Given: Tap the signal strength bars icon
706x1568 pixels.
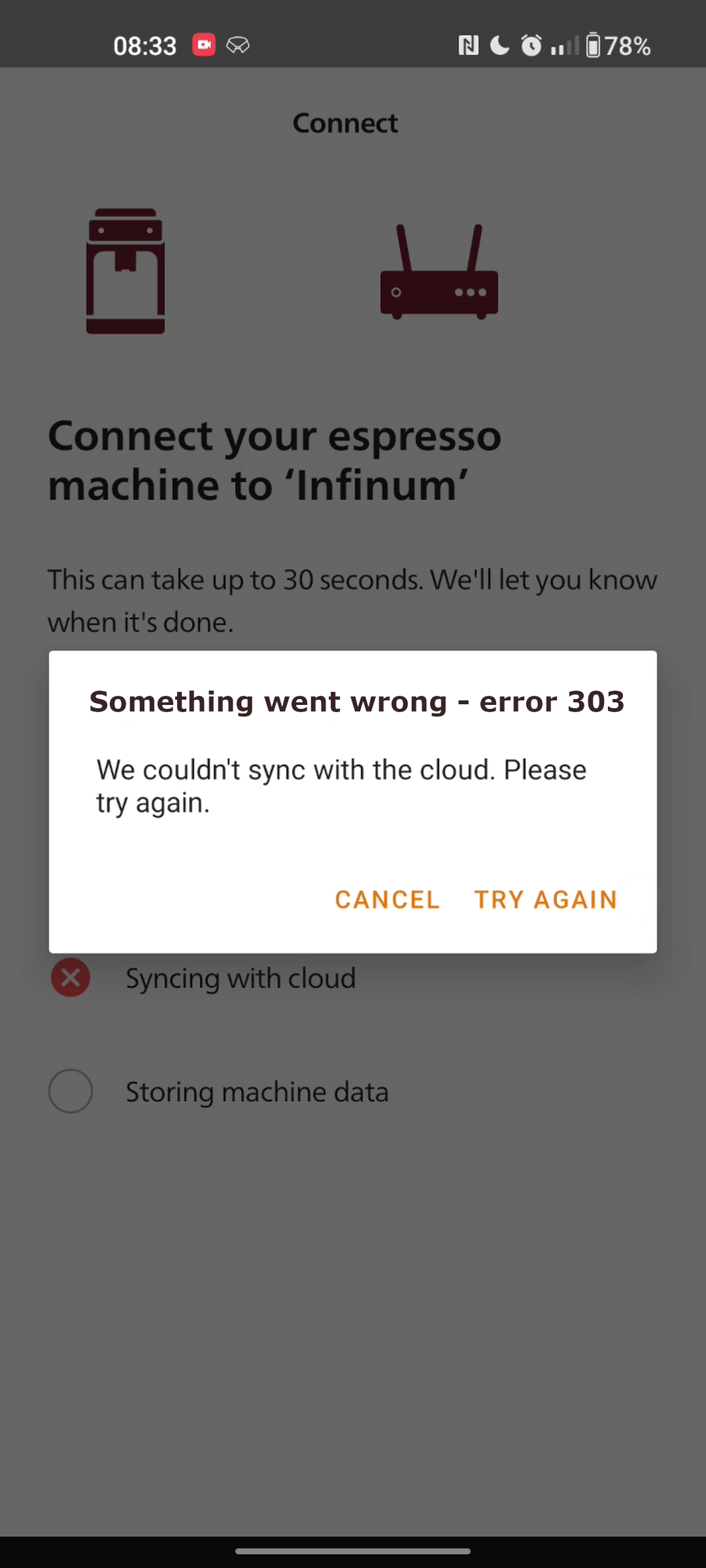Looking at the screenshot, I should tap(564, 46).
